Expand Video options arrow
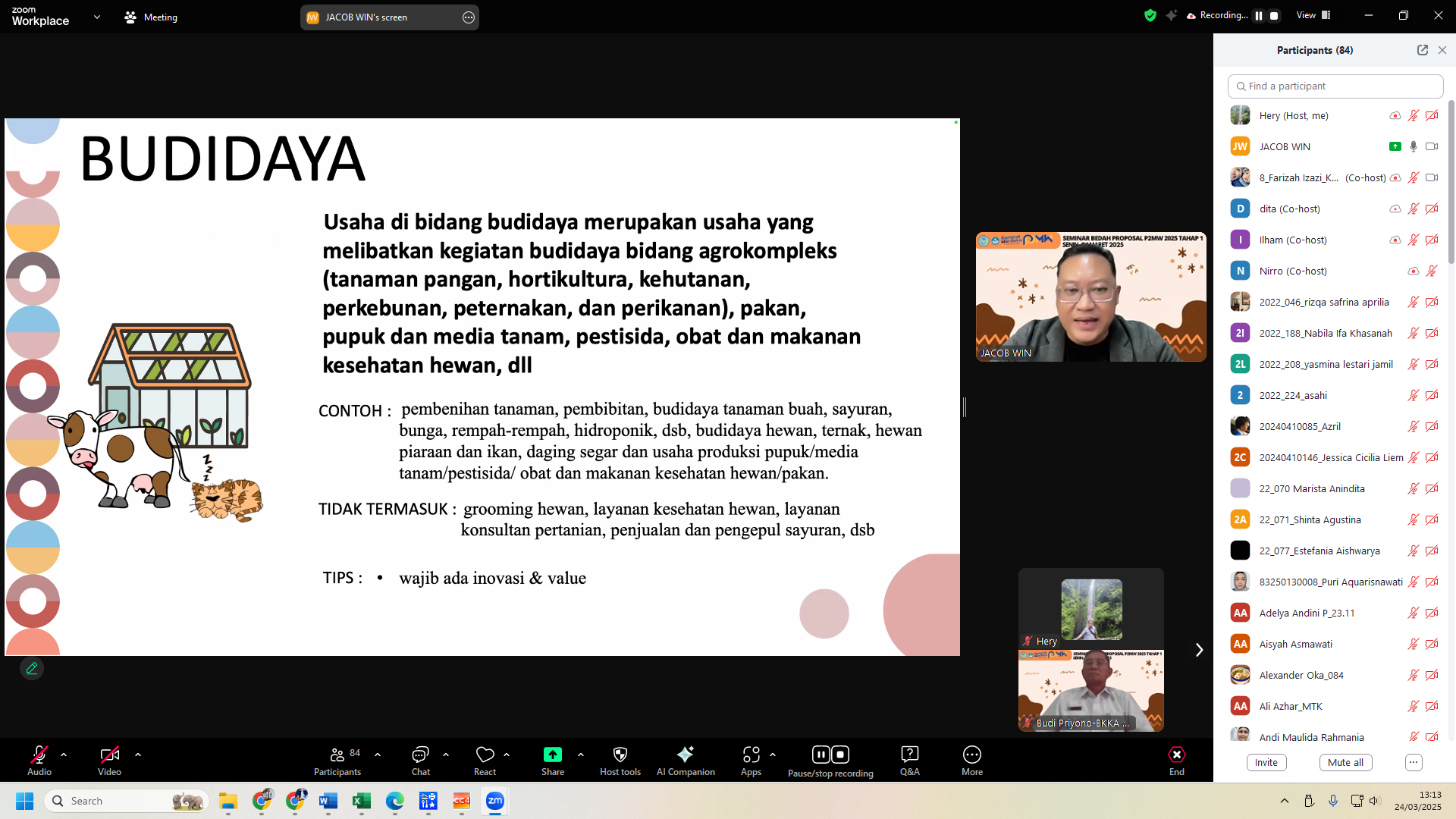Screen dimensions: 1456x819 point(138,755)
